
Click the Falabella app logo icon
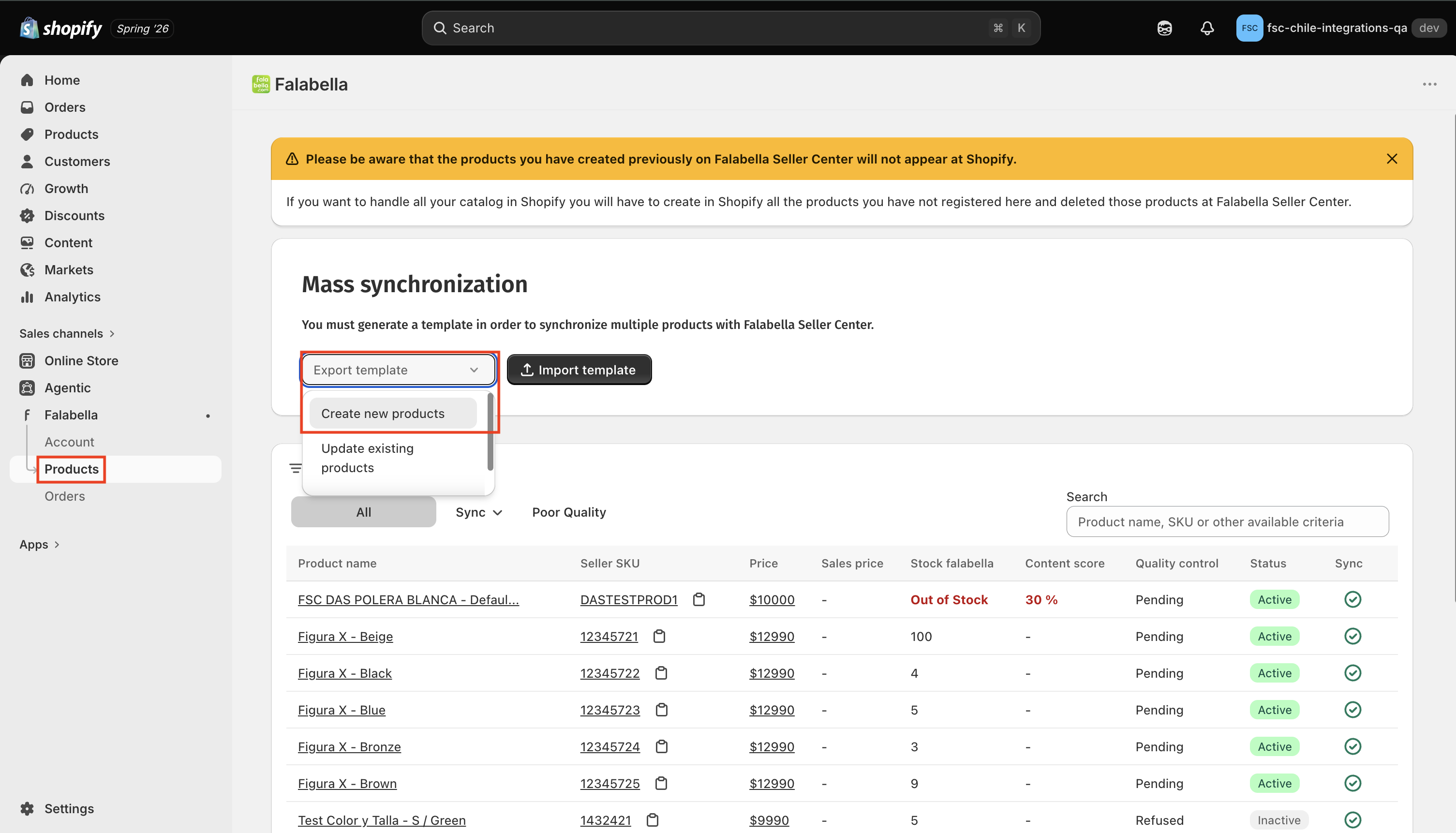[261, 84]
